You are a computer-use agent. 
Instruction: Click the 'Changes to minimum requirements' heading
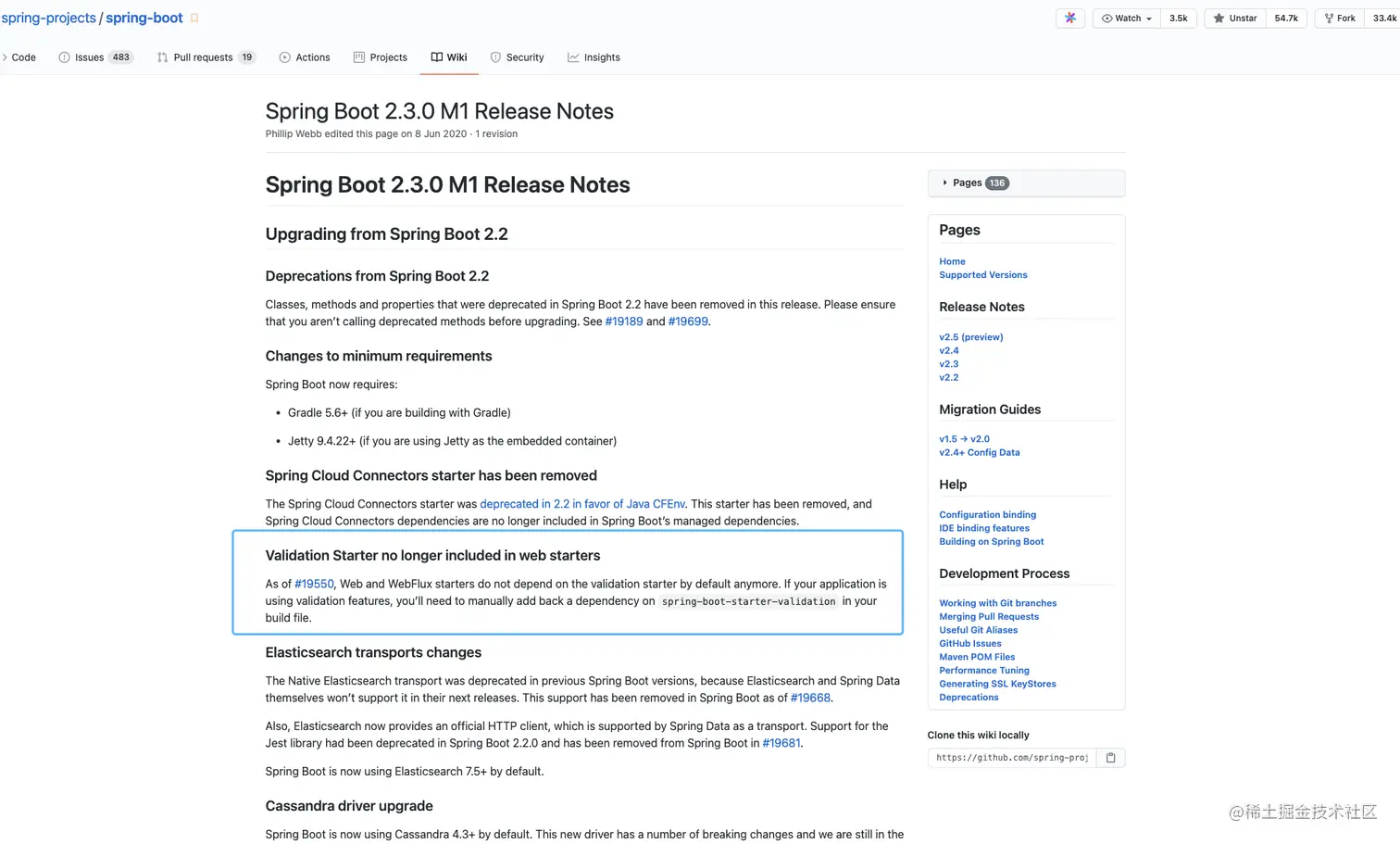[379, 356]
